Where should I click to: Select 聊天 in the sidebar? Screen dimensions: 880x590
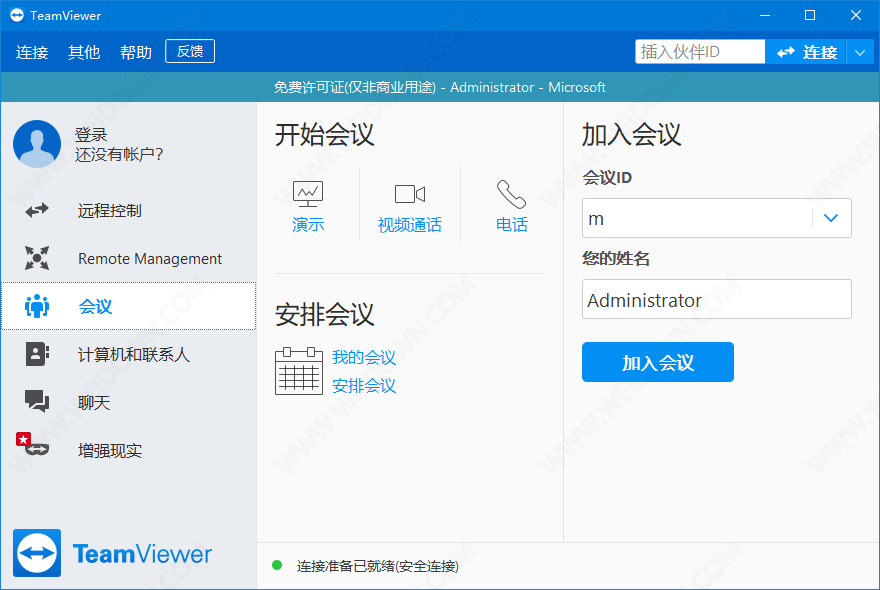point(129,403)
